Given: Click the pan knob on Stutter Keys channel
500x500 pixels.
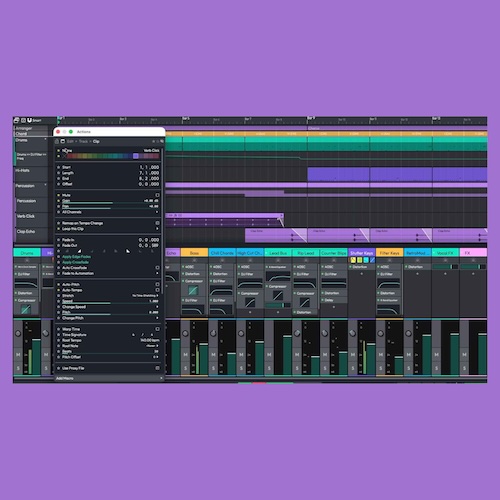Looking at the screenshot, I should tap(353, 333).
